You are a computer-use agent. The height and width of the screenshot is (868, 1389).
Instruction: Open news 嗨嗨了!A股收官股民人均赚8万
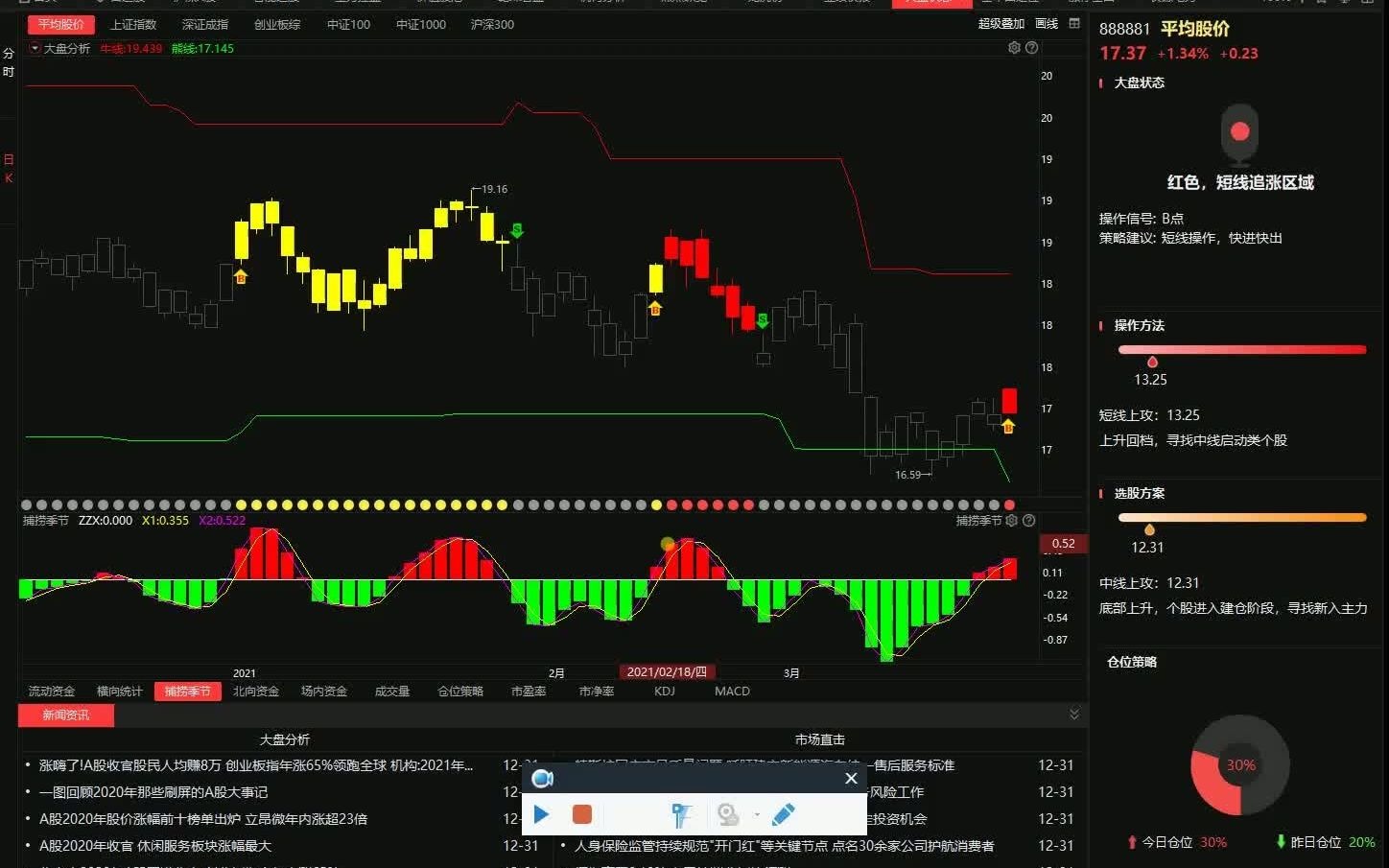tap(256, 765)
